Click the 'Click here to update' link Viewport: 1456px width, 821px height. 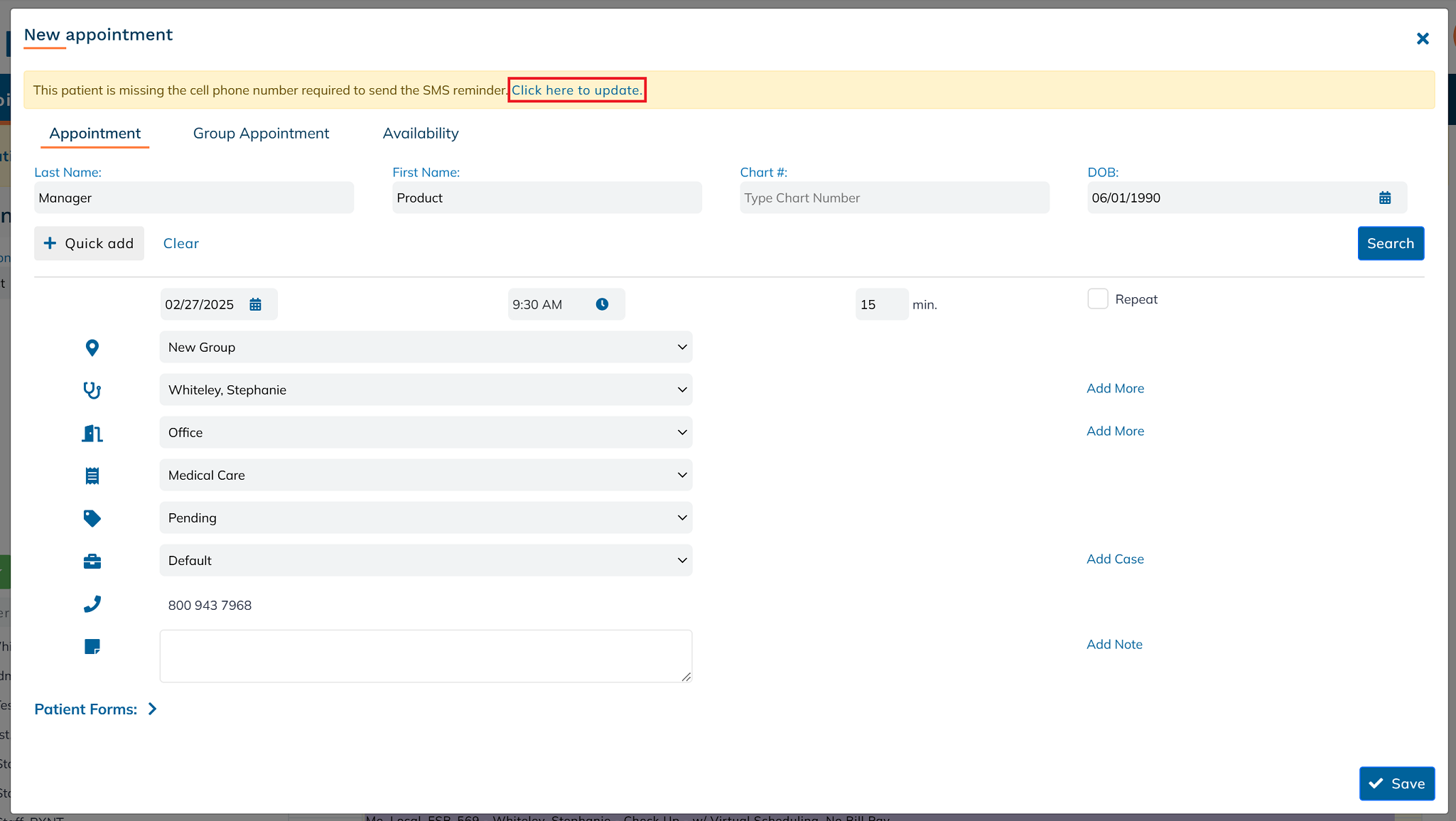(x=576, y=90)
